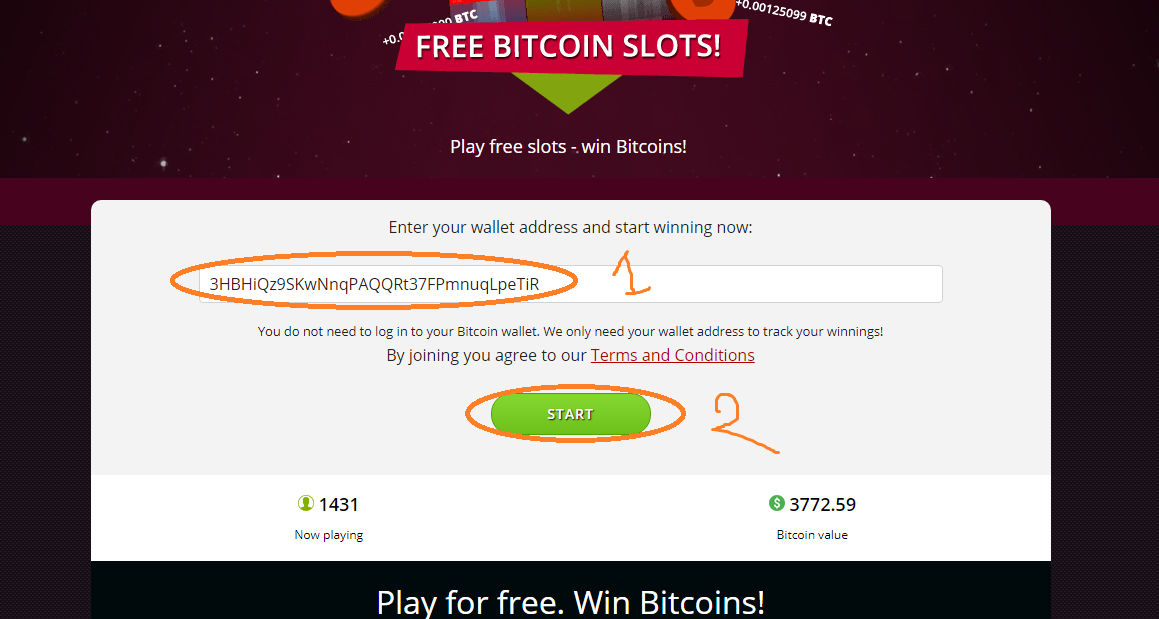Click the 'Play for free. Win Bitcoins!' heading

(571, 603)
